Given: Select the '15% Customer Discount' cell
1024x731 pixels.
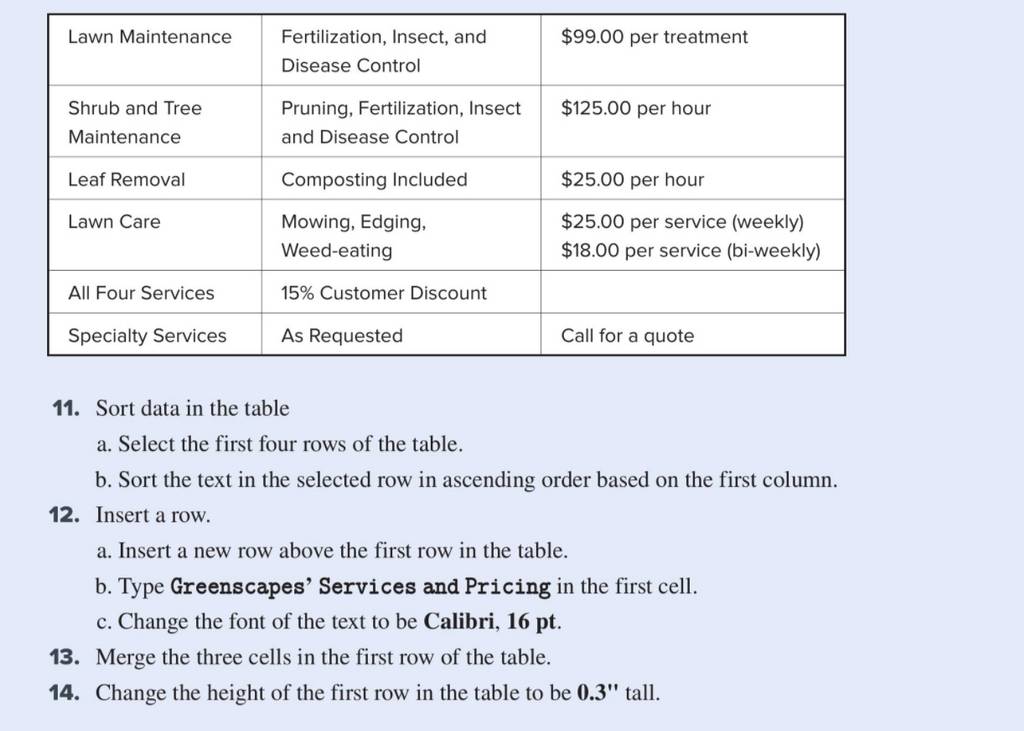Looking at the screenshot, I should pos(401,292).
